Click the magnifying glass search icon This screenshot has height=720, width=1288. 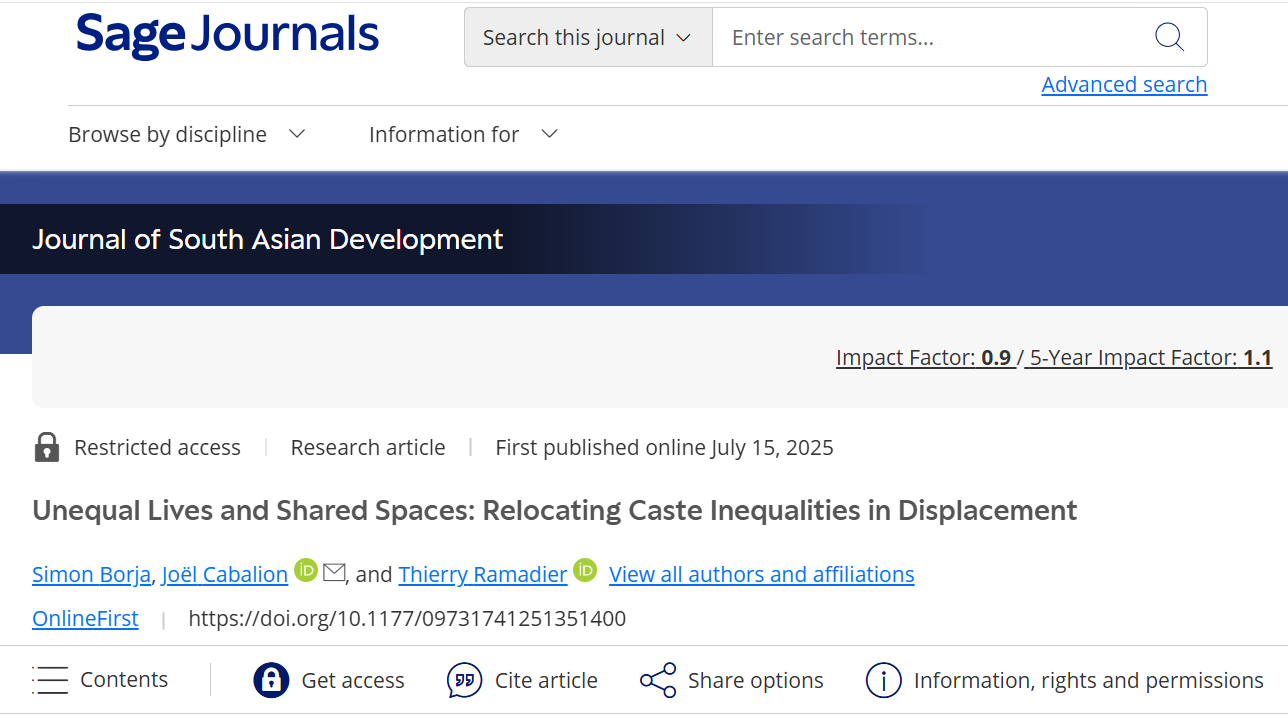1169,38
